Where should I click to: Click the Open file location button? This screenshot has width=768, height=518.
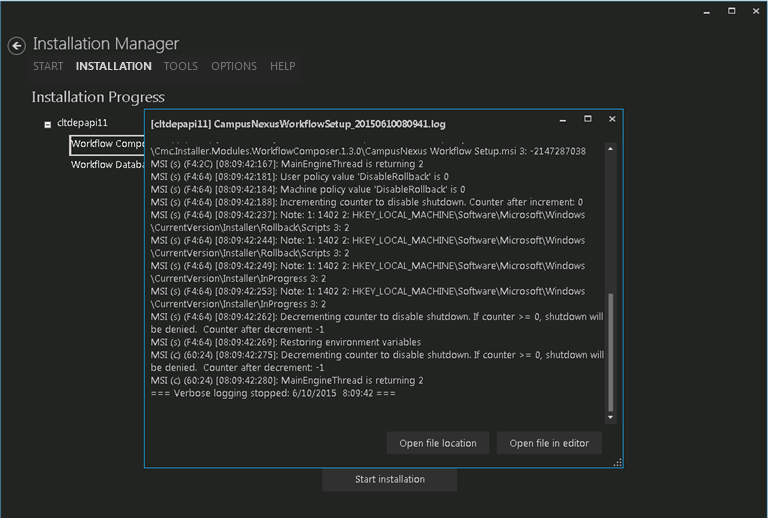pos(438,443)
